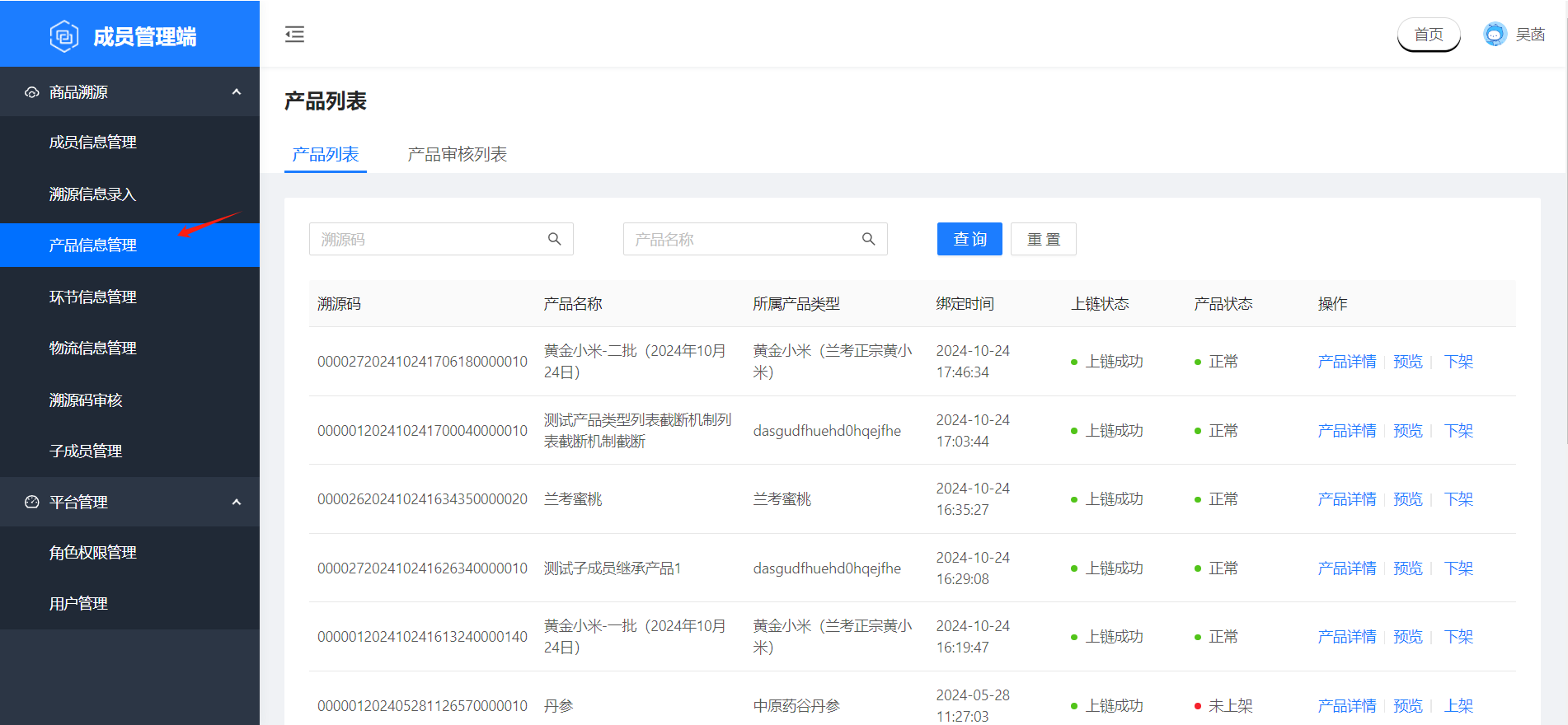Click search icon in 溯源码 field

click(555, 239)
